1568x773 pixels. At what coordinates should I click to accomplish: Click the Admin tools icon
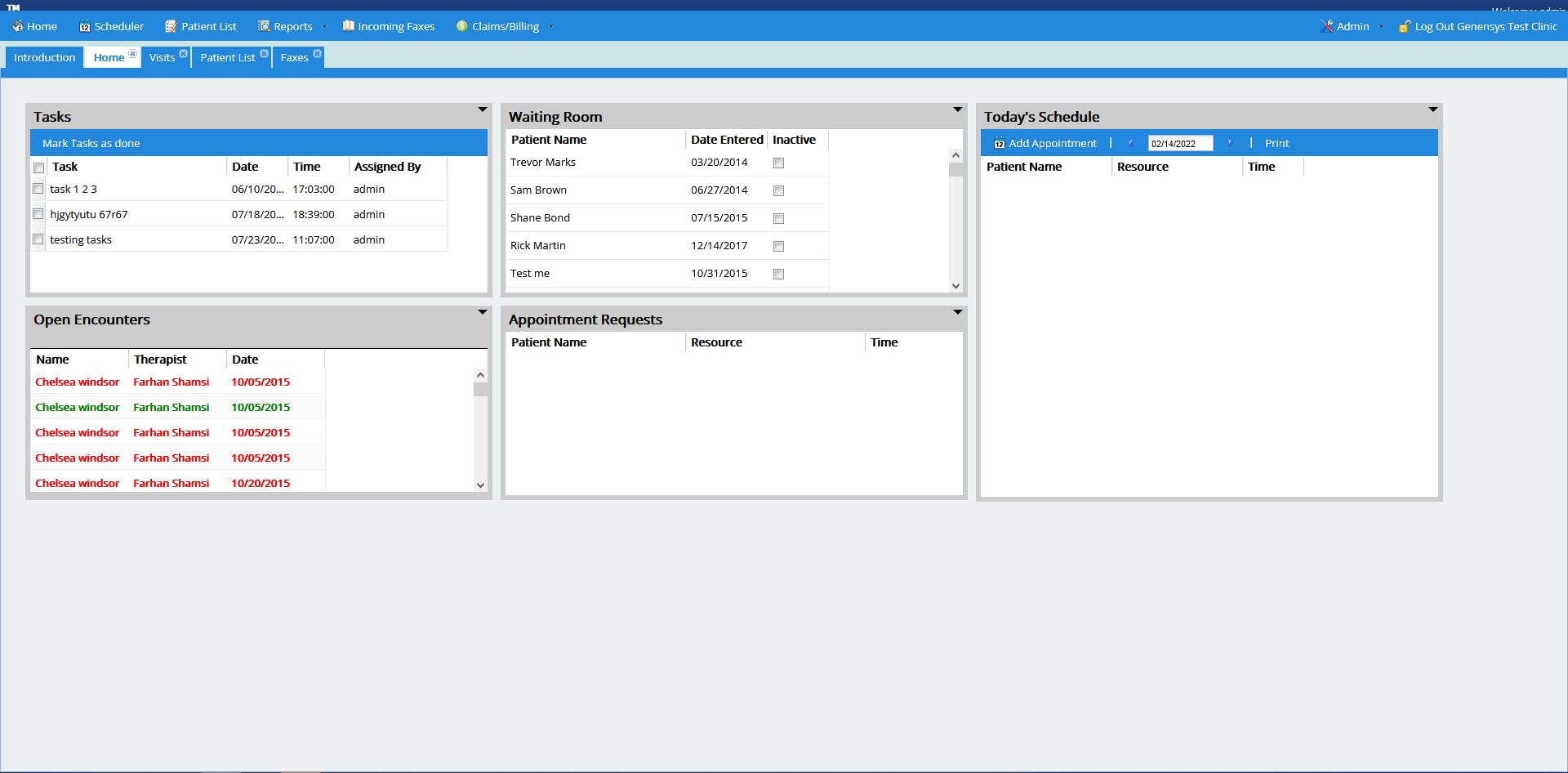click(x=1326, y=26)
